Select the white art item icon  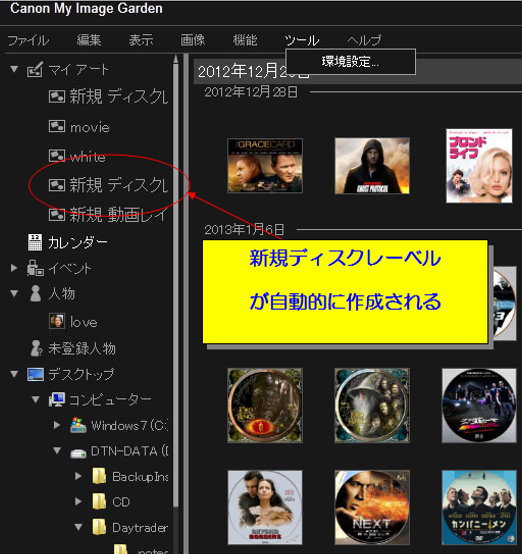(x=57, y=155)
